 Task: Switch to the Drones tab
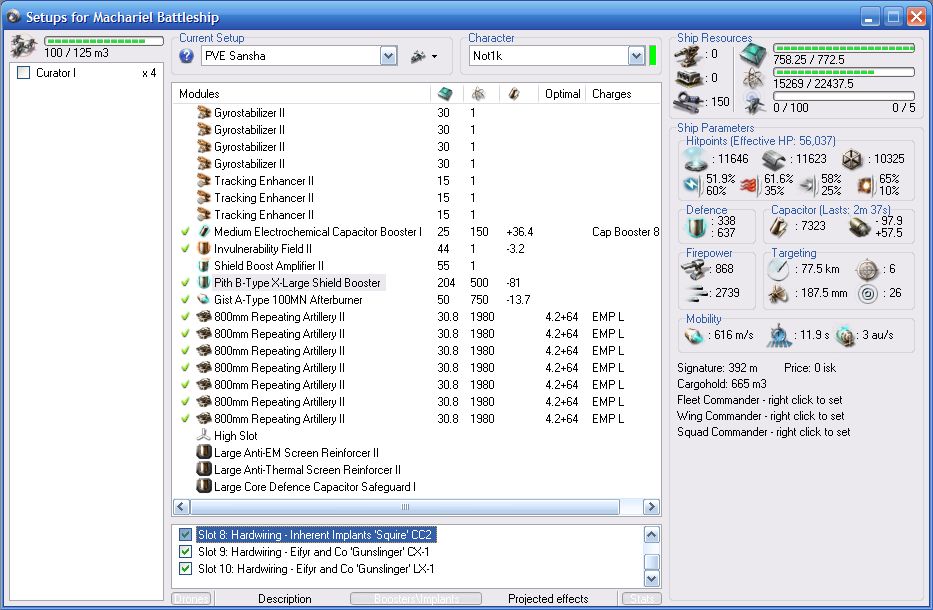click(192, 599)
